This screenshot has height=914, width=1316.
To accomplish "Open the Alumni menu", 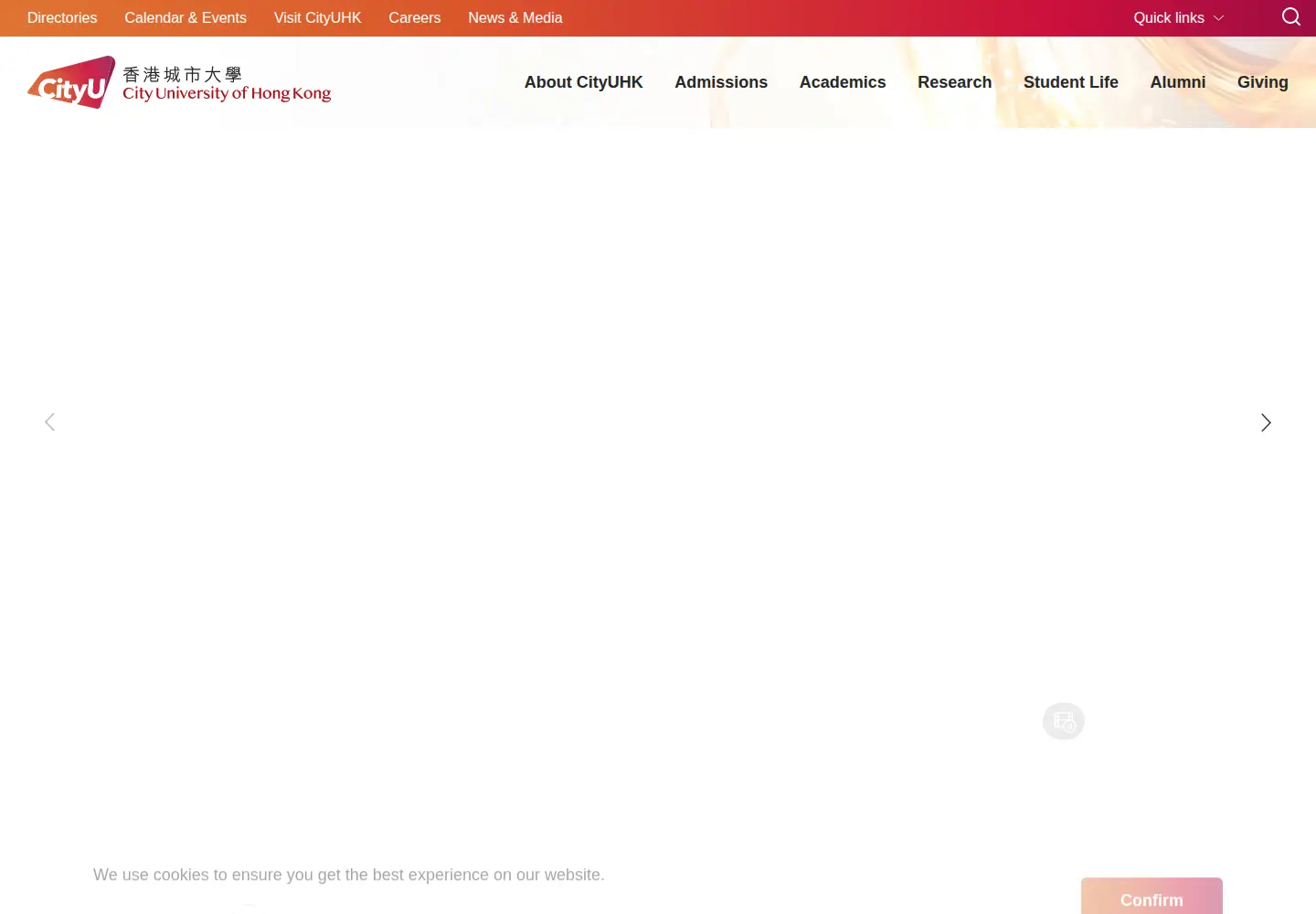I will click(1178, 82).
